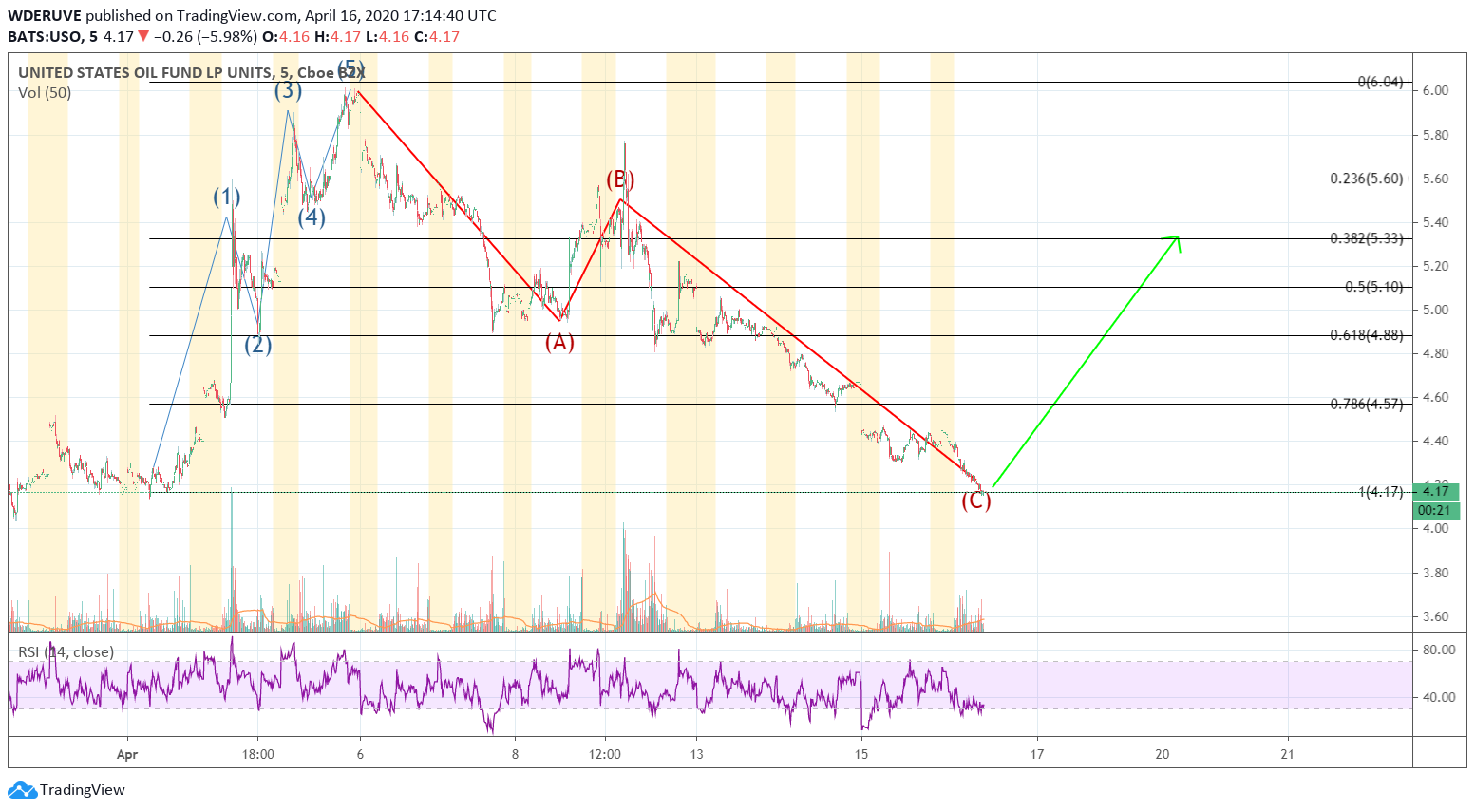1475x812 pixels.
Task: Select the 0.382(5.33) Fibonacci level label
Action: 1367,238
